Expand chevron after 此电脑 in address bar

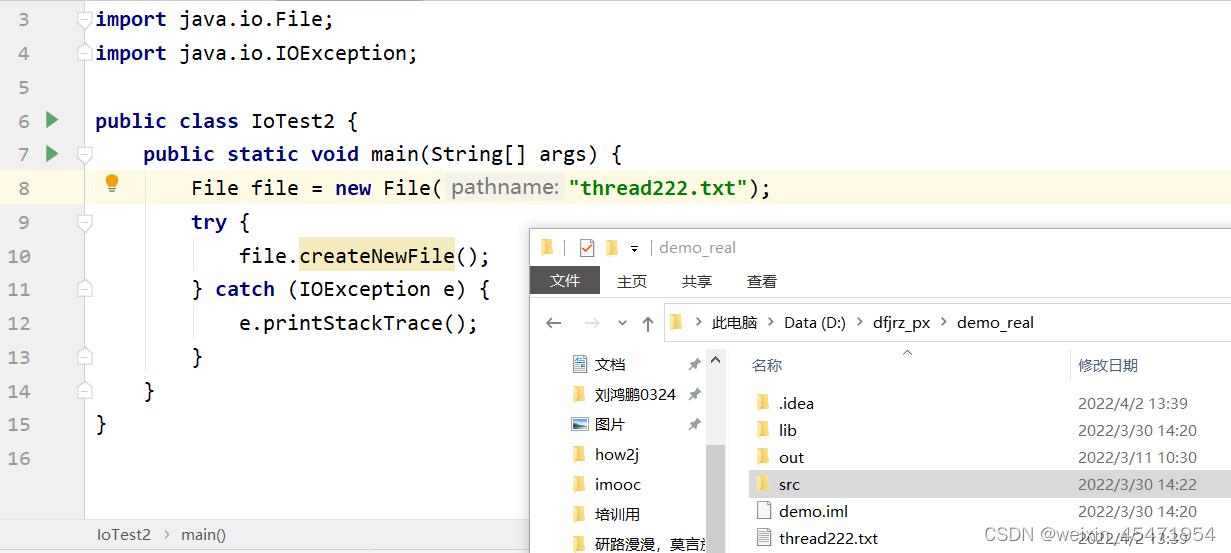click(x=770, y=323)
